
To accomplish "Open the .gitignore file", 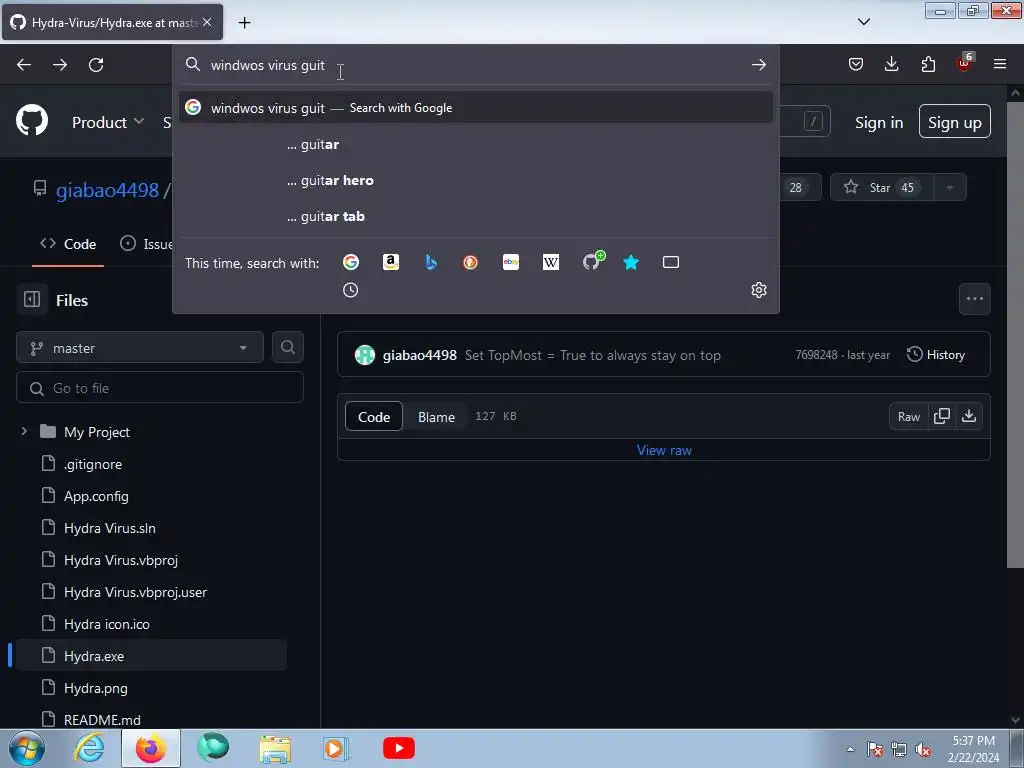I will point(93,464).
